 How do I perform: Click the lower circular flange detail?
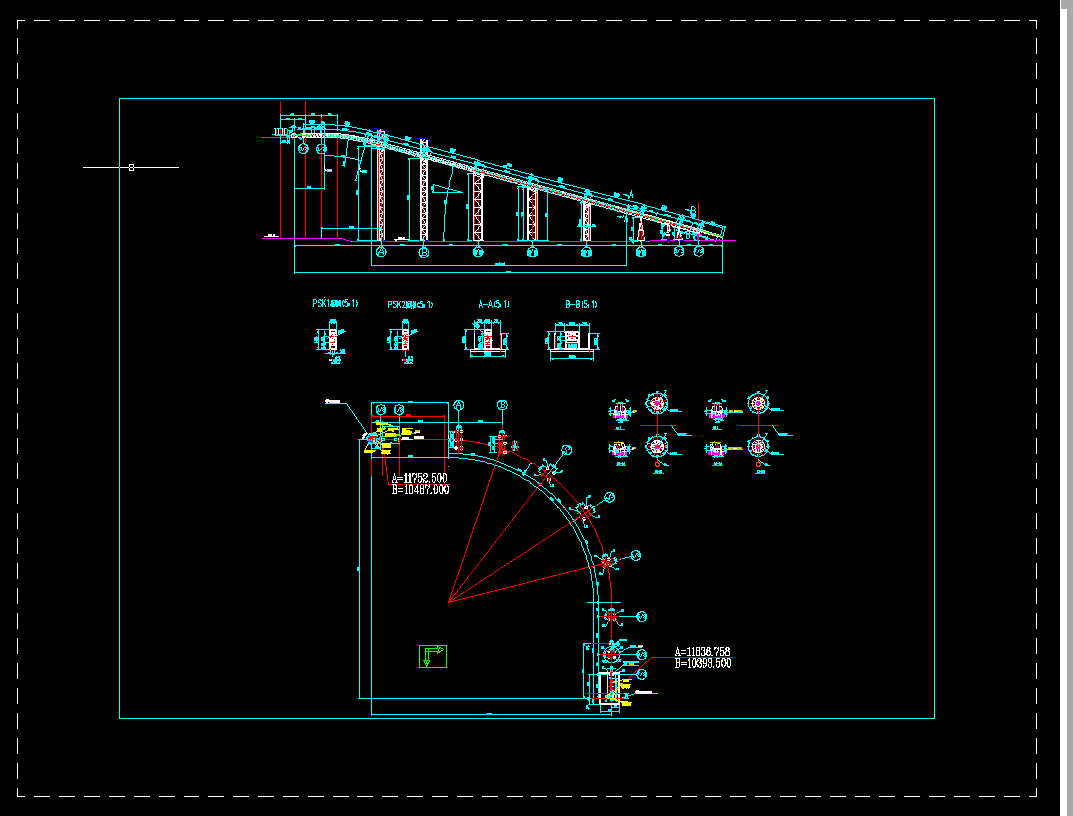click(x=758, y=447)
